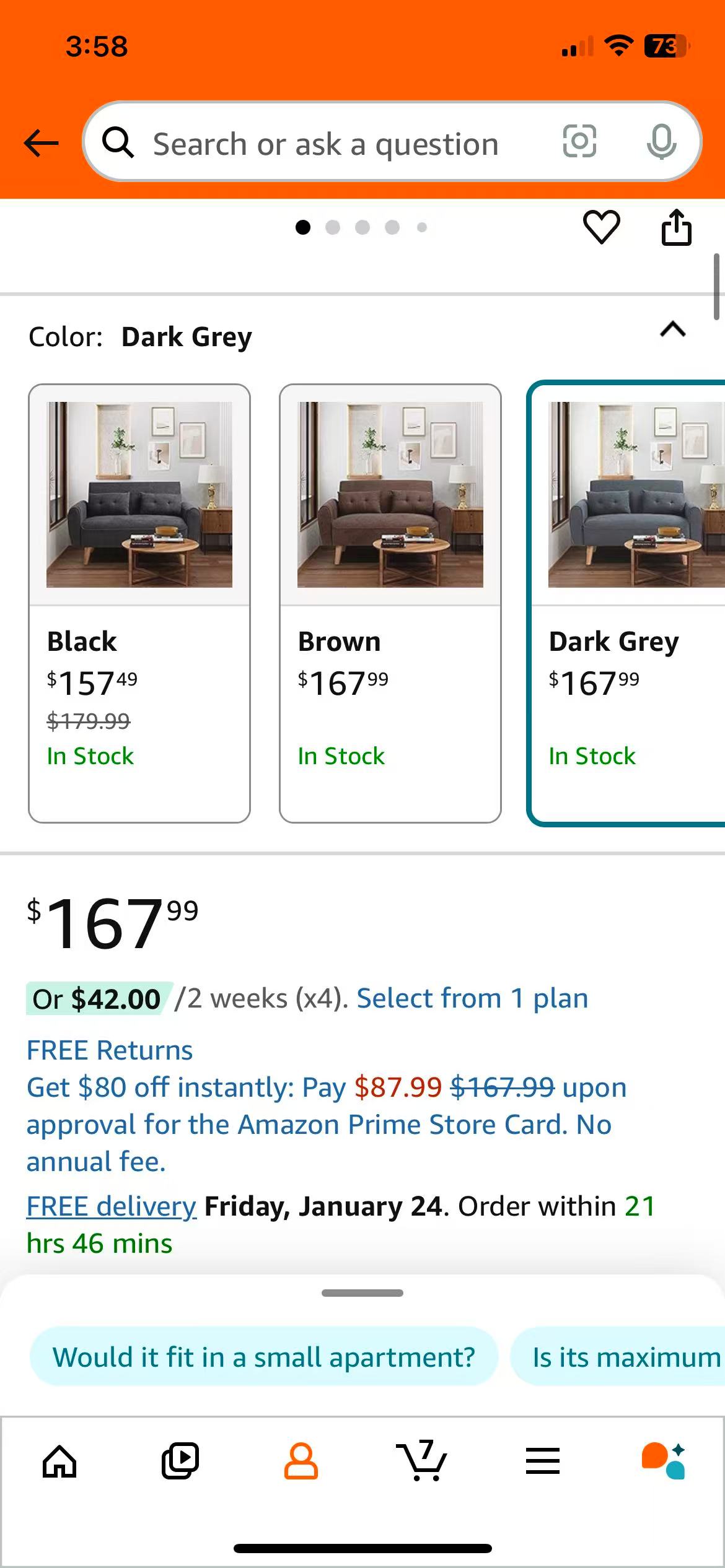This screenshot has width=725, height=1568.
Task: Select the Dark Grey color option
Action: click(x=626, y=603)
